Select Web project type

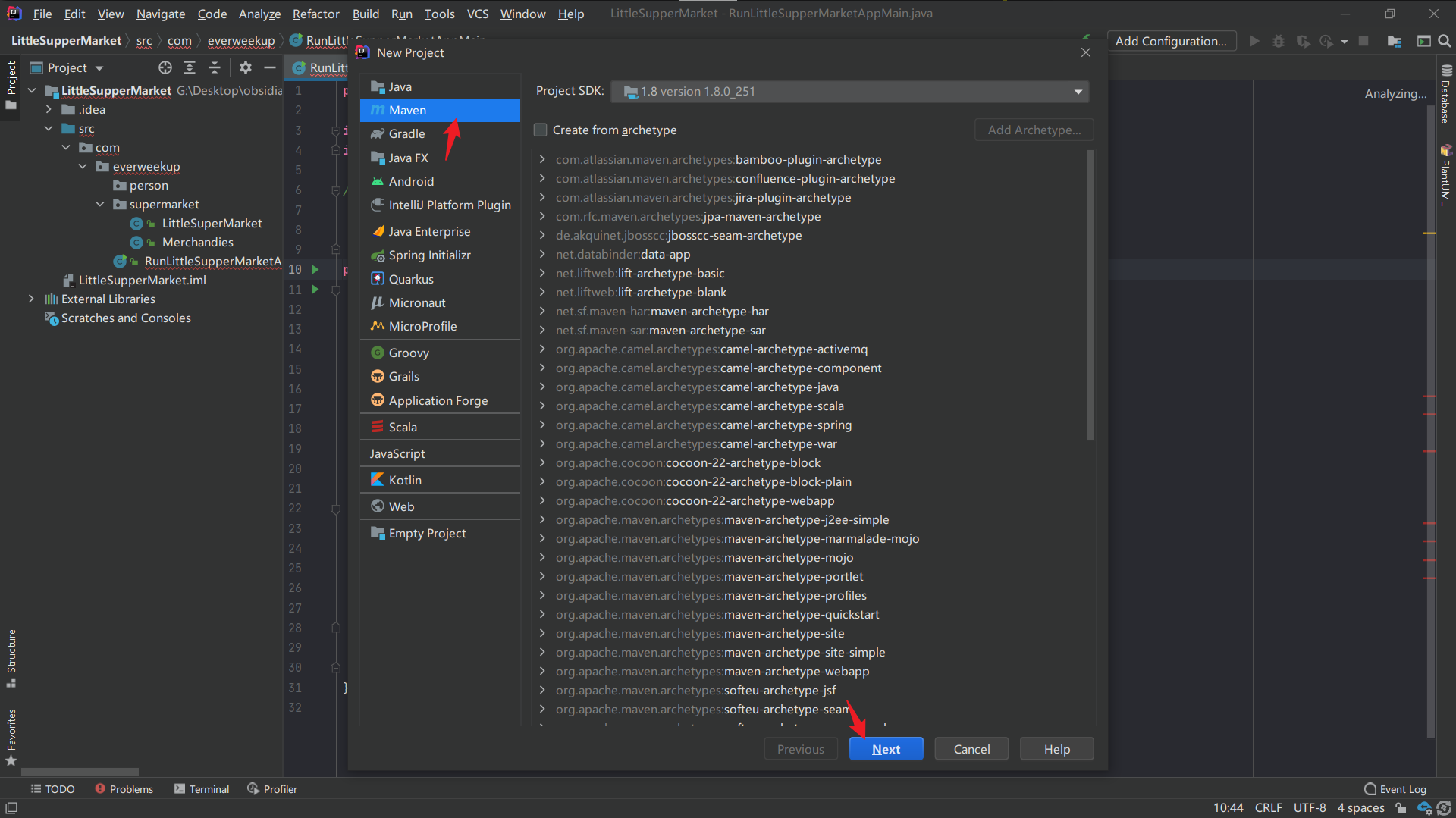point(440,506)
